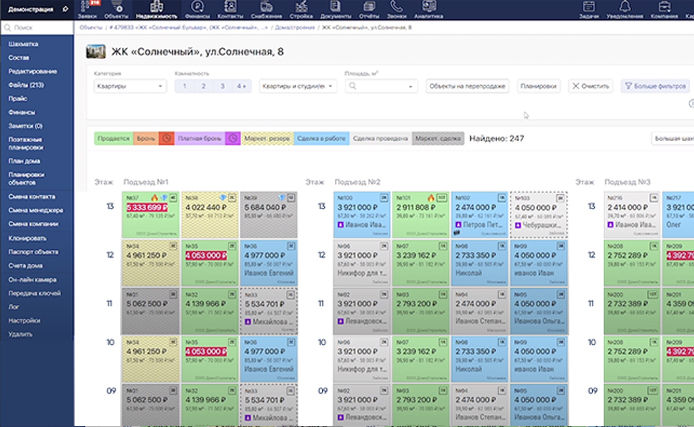Click the highlighted price 5 333 699 ₽
The height and width of the screenshot is (427, 694).
[147, 208]
